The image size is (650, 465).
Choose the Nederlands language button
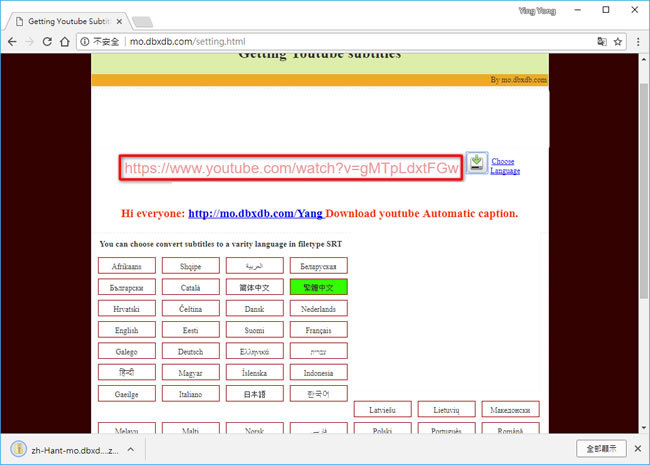click(x=318, y=308)
